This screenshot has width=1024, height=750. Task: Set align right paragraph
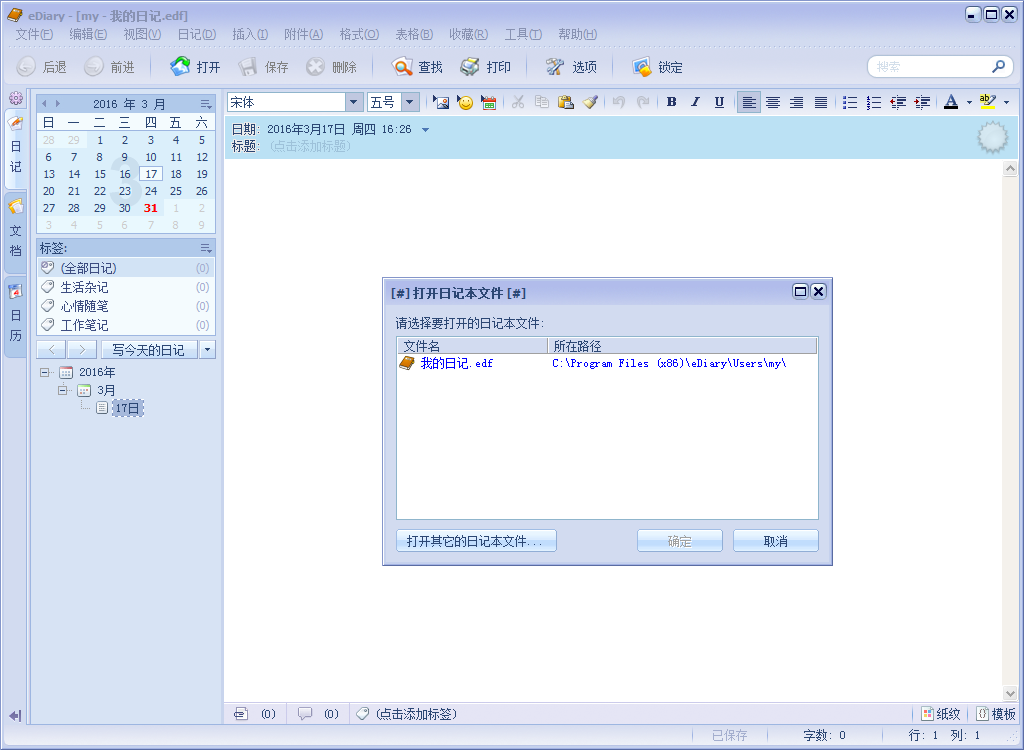click(x=797, y=102)
